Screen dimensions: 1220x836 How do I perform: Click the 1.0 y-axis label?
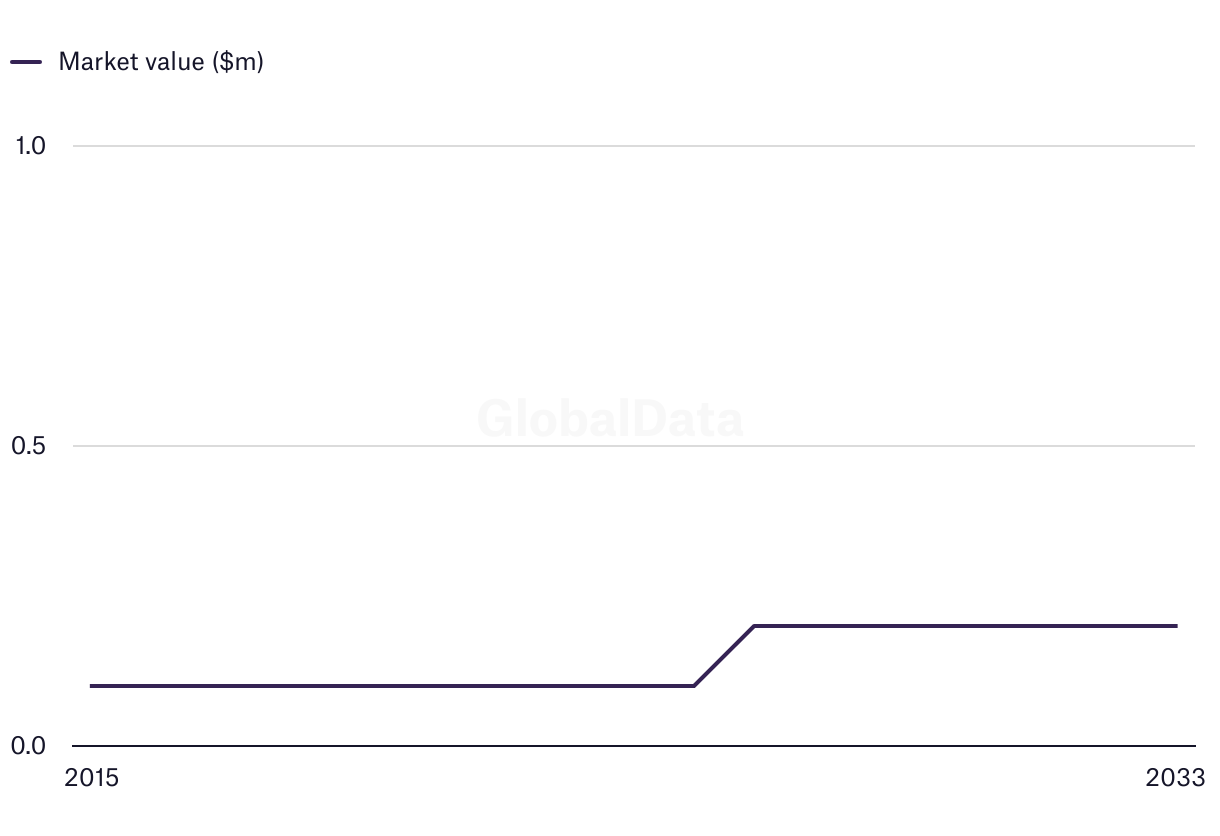pos(30,146)
